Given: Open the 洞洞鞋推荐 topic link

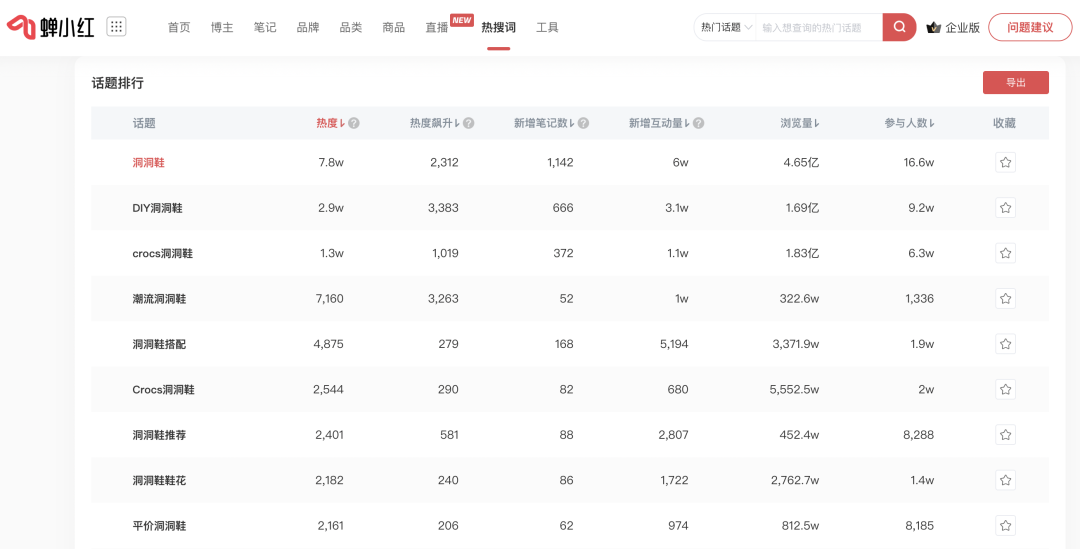Looking at the screenshot, I should coord(159,435).
